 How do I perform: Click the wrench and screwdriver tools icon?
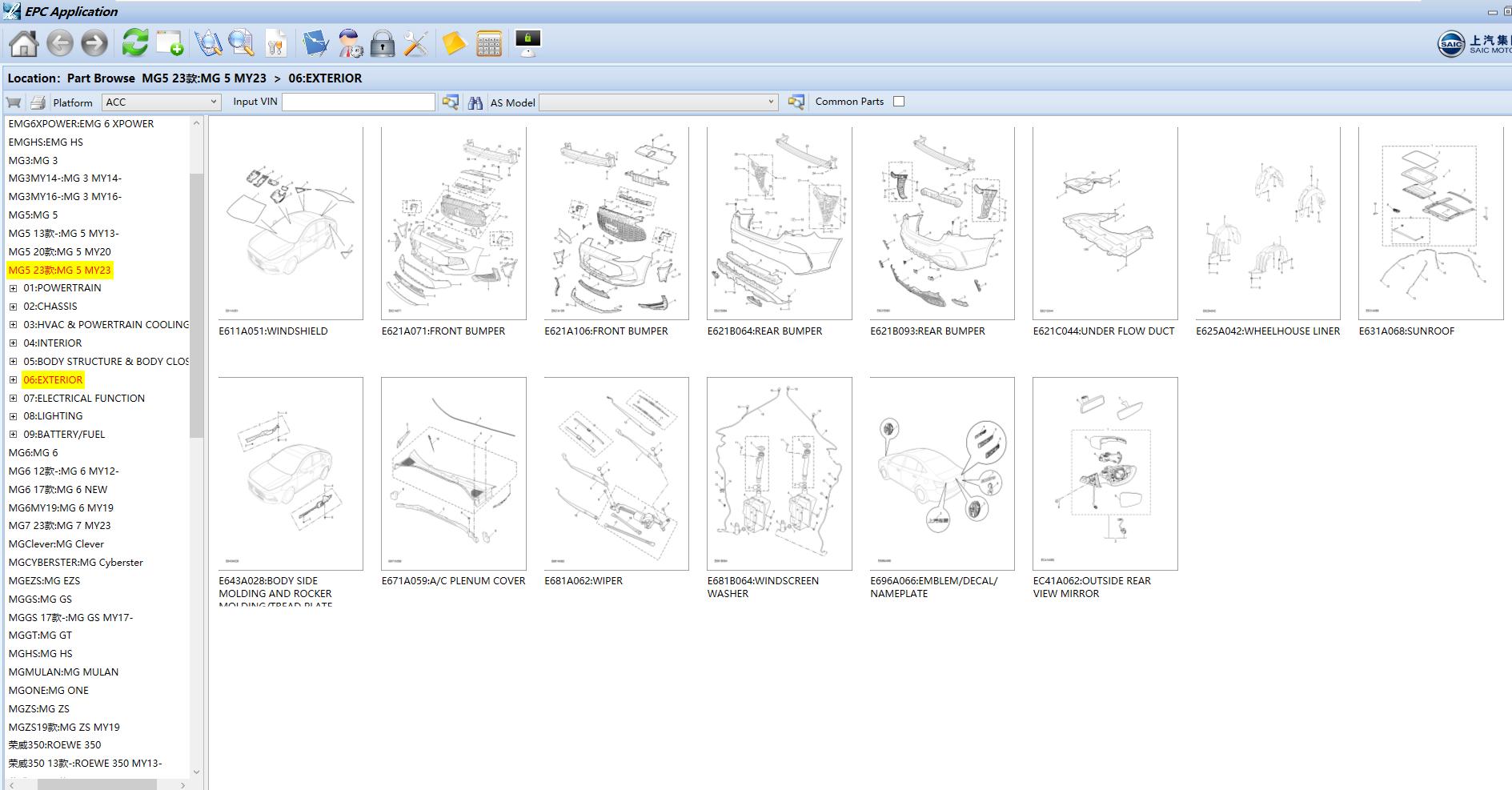coord(415,43)
